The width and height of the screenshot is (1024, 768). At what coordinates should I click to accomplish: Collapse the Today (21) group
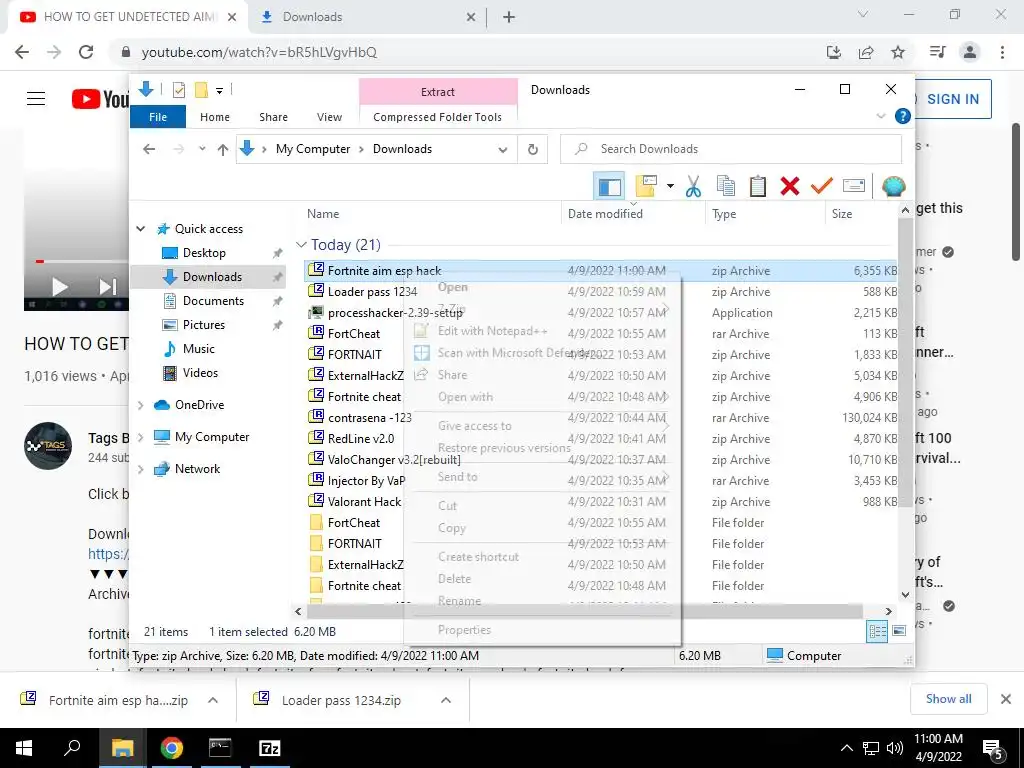click(301, 245)
